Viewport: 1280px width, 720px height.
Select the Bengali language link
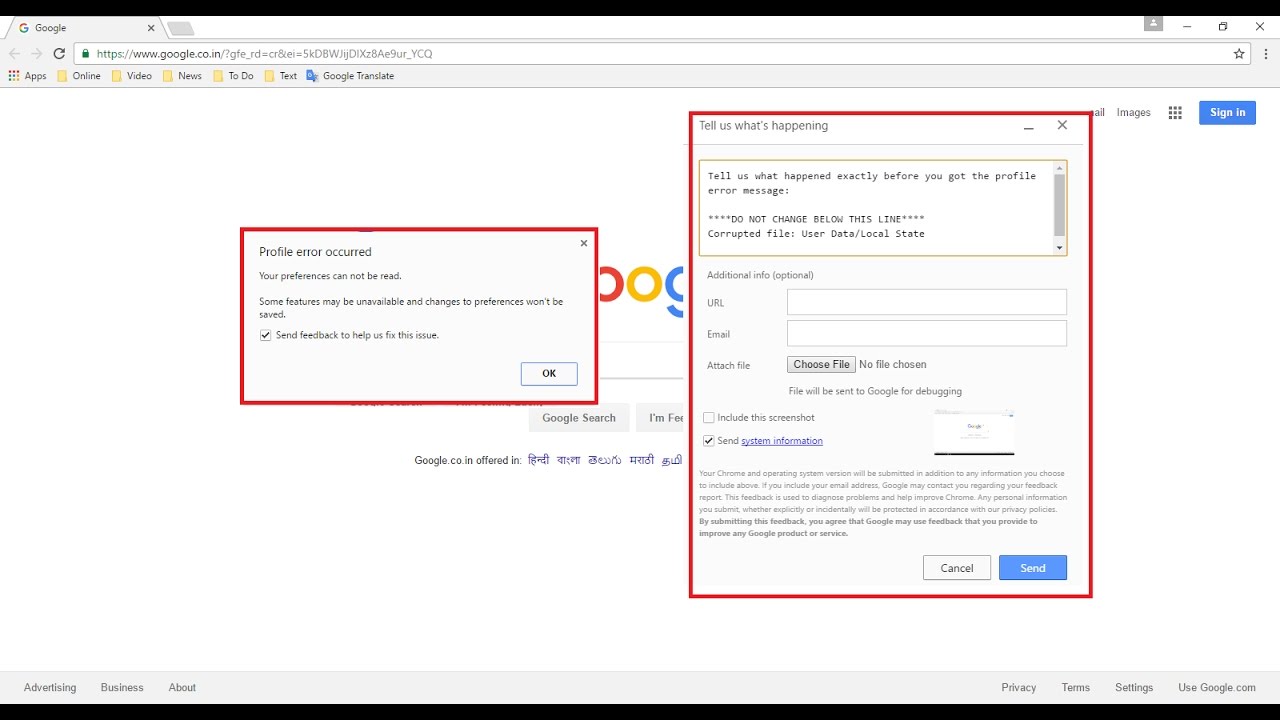[x=569, y=460]
